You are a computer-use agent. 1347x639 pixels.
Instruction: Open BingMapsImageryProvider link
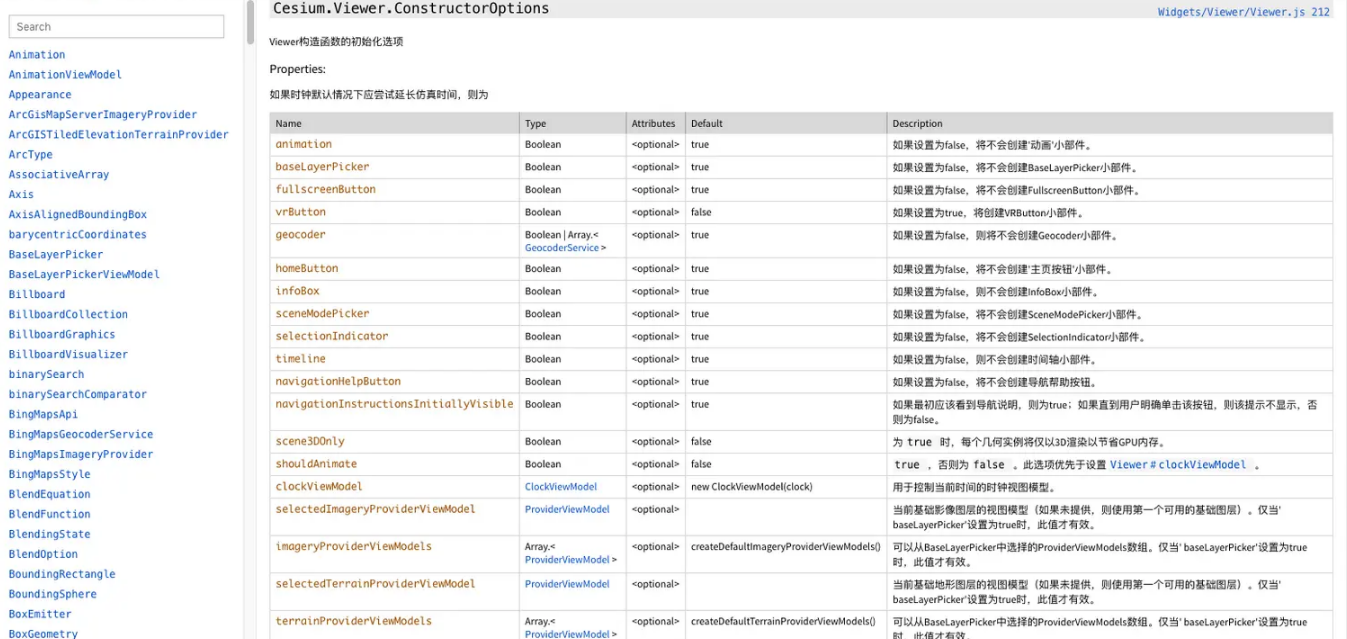pyautogui.click(x=81, y=455)
